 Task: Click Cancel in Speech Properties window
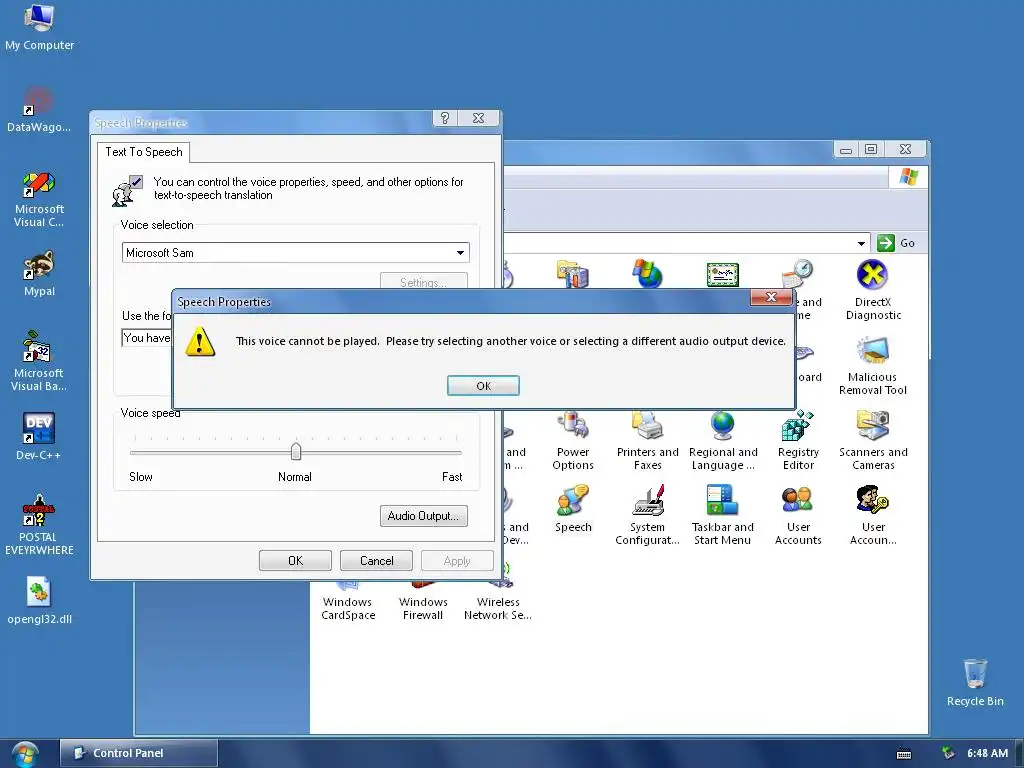pyautogui.click(x=376, y=560)
